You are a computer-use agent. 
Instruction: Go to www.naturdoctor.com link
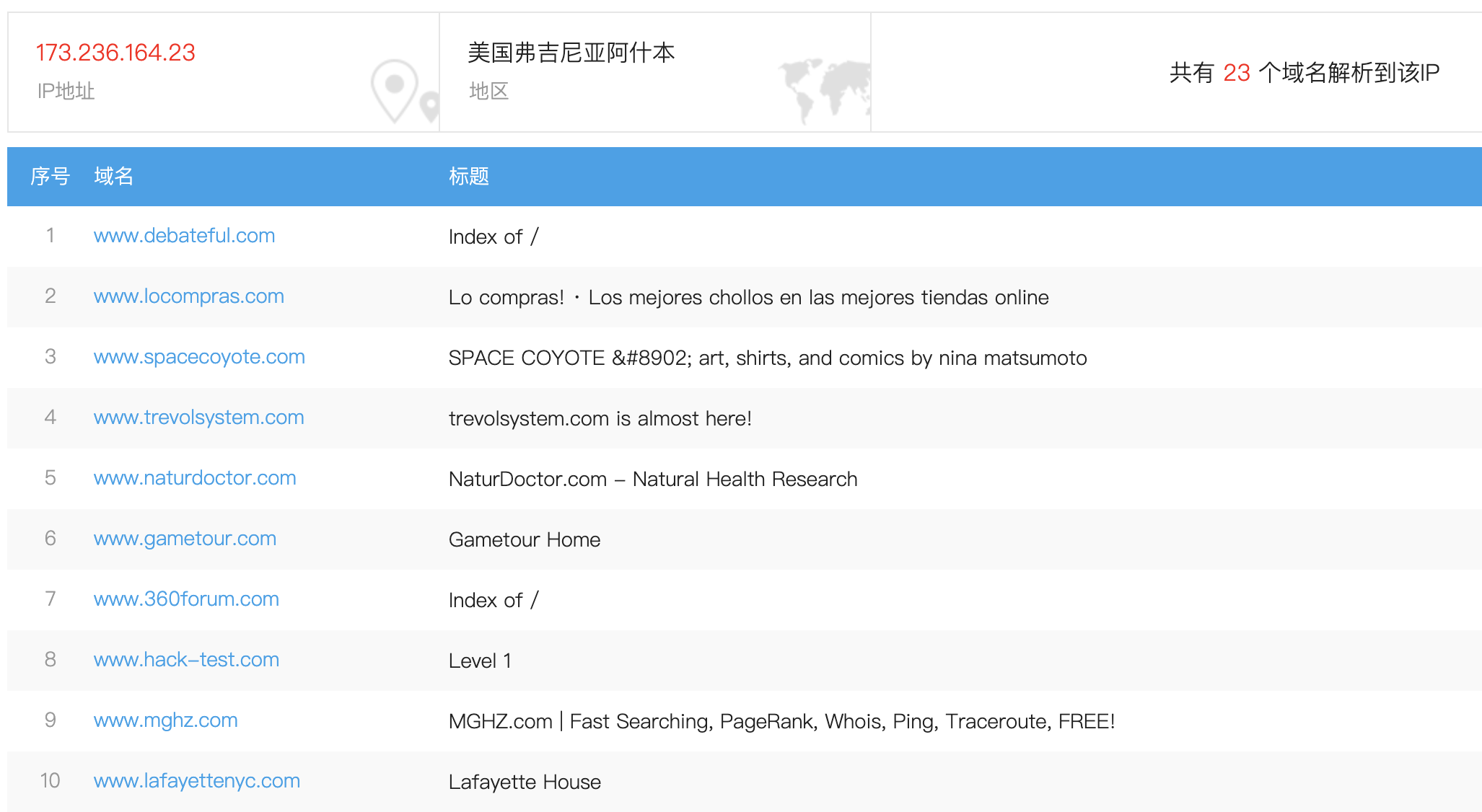click(195, 478)
